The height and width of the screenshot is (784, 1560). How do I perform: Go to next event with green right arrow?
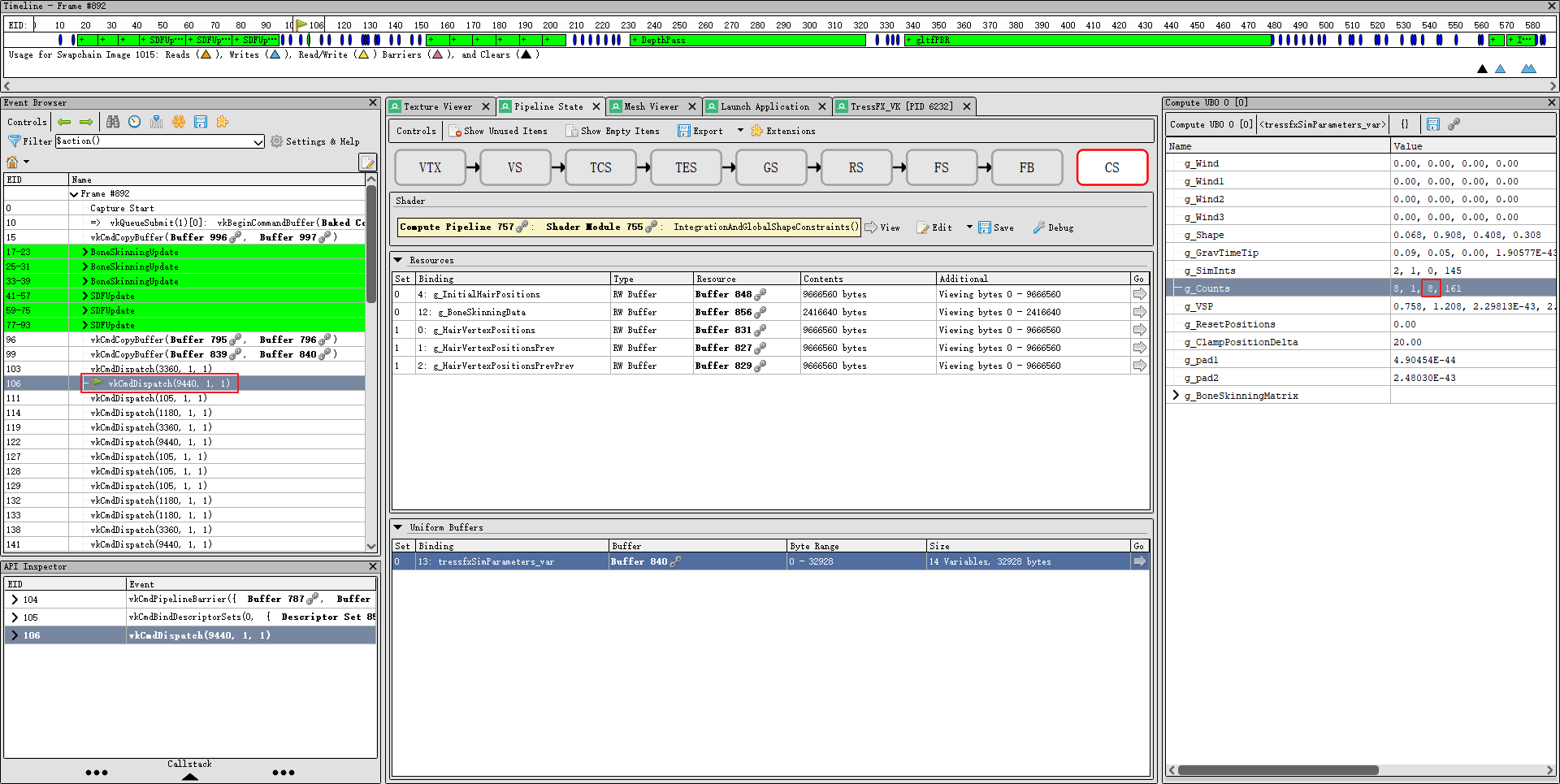(x=86, y=122)
